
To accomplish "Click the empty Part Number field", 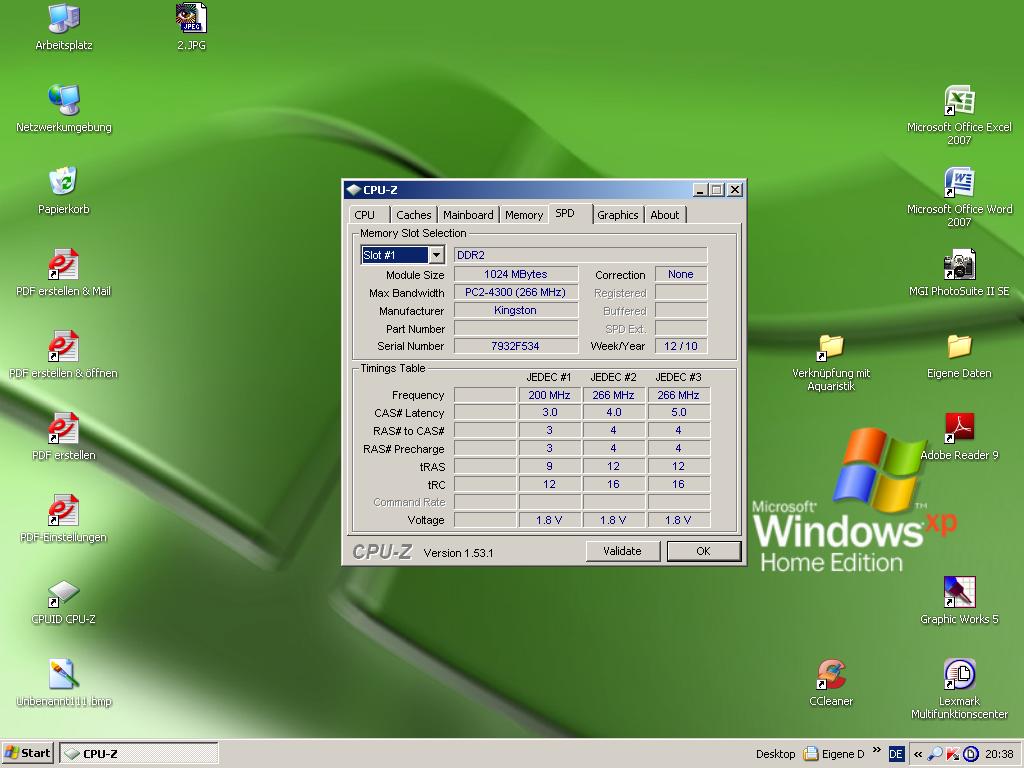I will tap(516, 328).
